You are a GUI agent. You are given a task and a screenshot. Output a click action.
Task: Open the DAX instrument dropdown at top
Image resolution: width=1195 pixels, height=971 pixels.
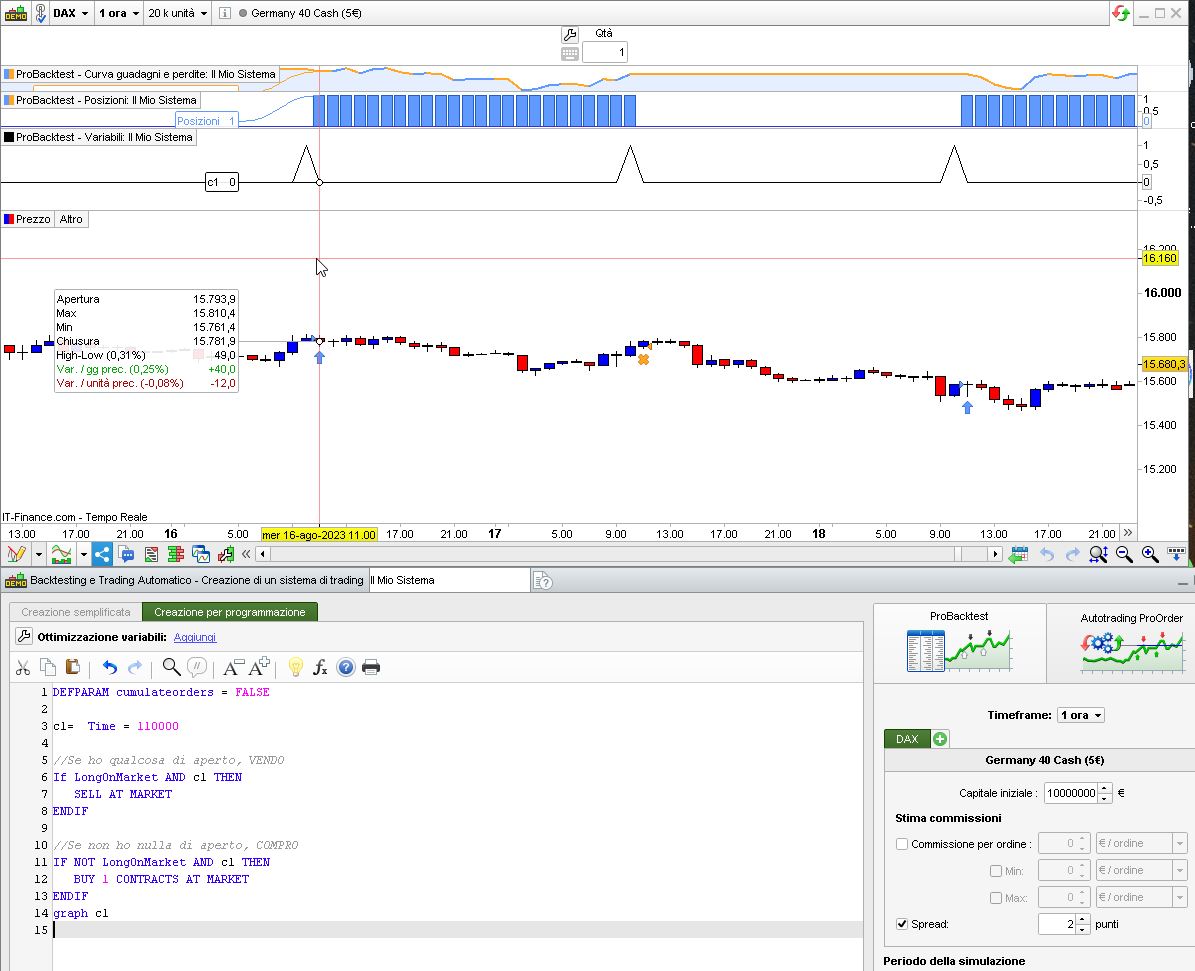[x=70, y=13]
